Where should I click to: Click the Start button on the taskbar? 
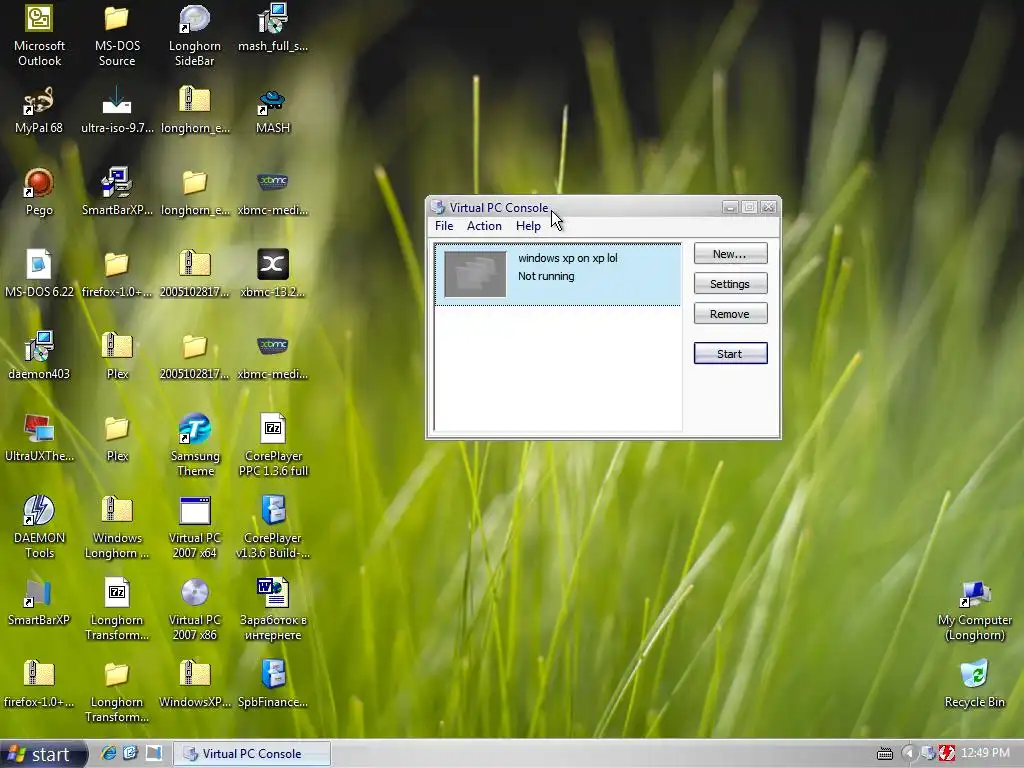pos(43,754)
